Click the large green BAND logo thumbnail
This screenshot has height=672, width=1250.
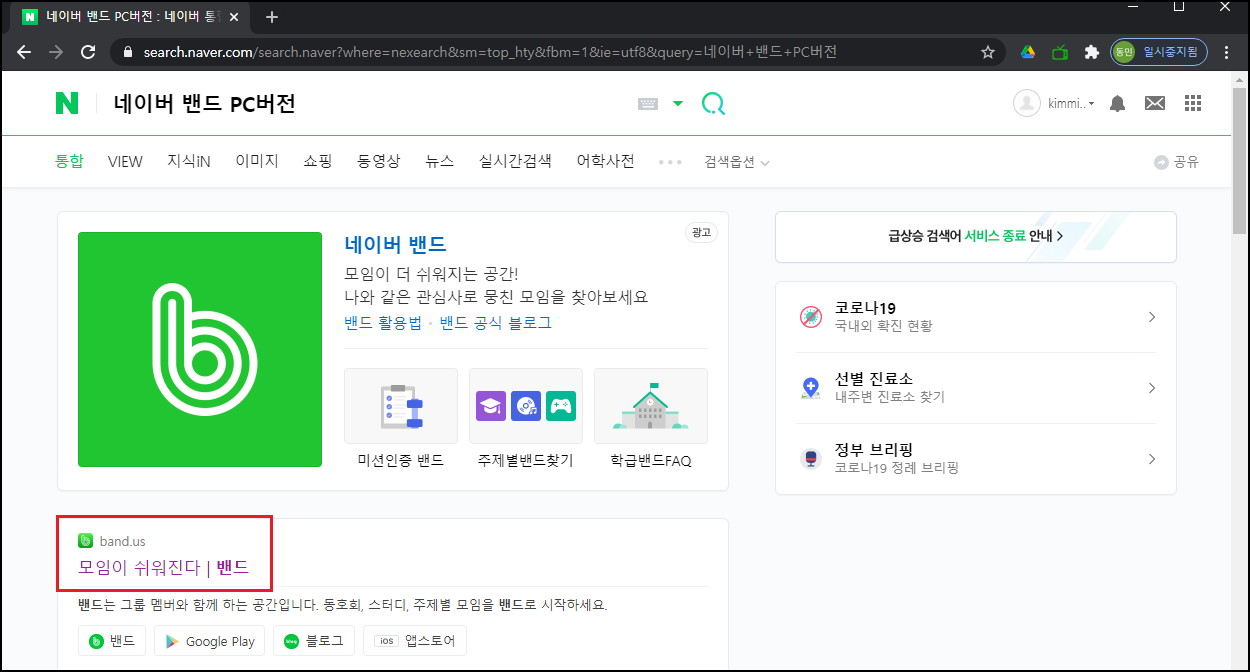tap(200, 349)
